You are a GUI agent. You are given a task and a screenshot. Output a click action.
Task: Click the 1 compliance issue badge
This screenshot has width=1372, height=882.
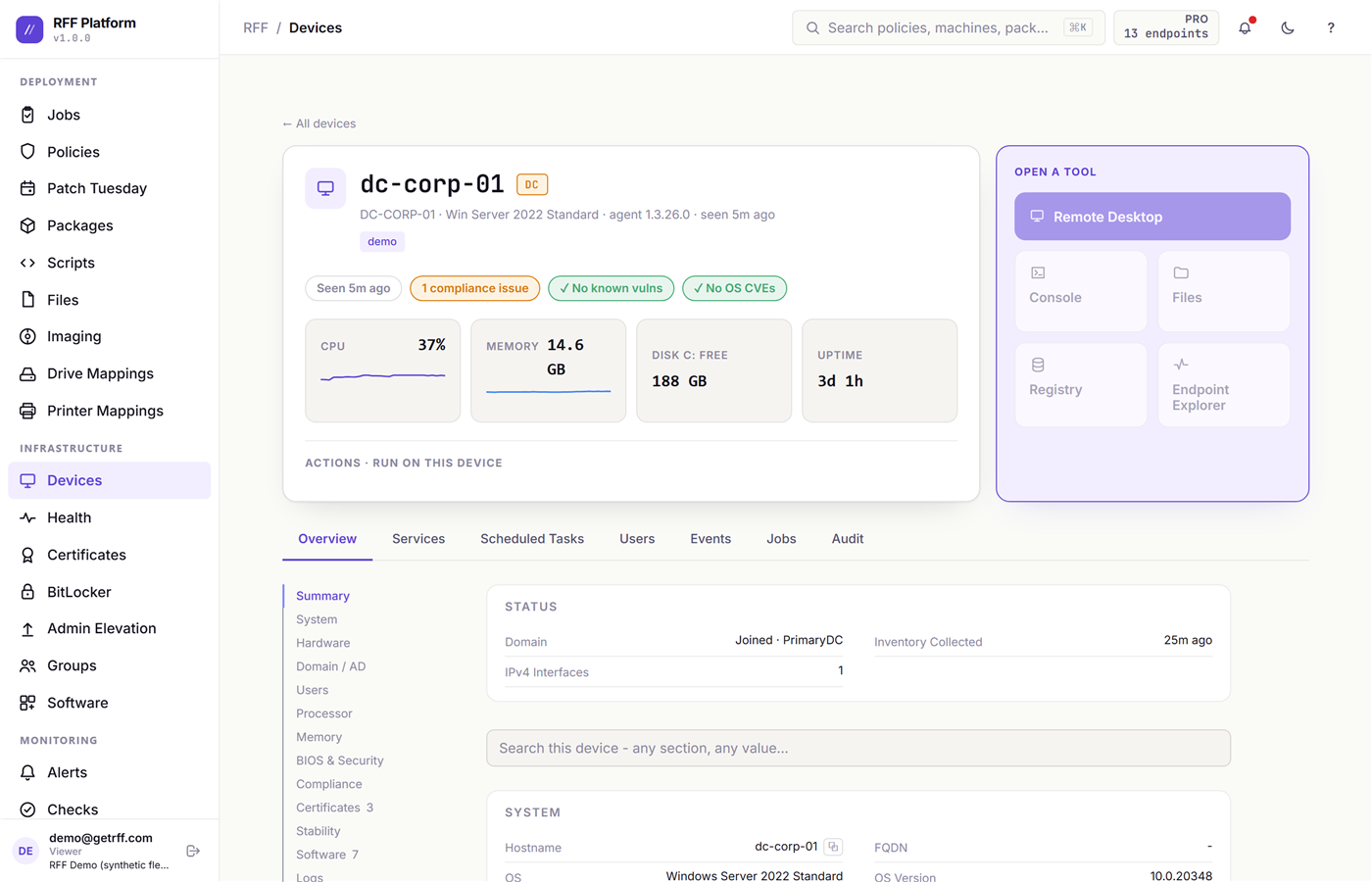(x=475, y=288)
